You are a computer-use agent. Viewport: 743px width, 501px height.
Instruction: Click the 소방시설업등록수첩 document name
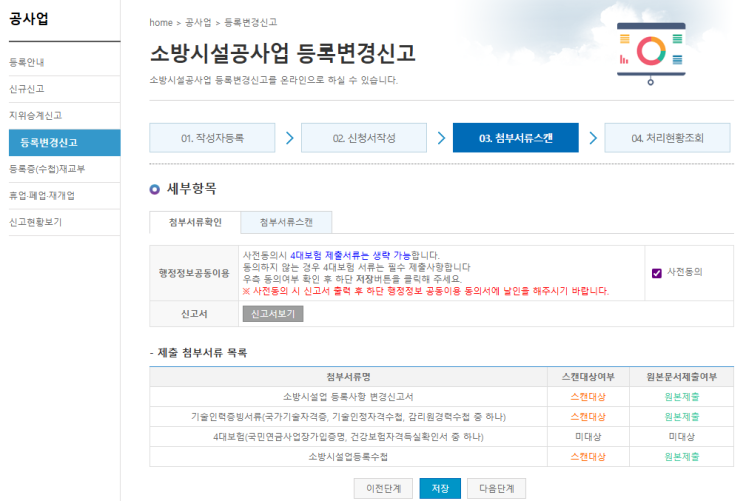point(348,456)
